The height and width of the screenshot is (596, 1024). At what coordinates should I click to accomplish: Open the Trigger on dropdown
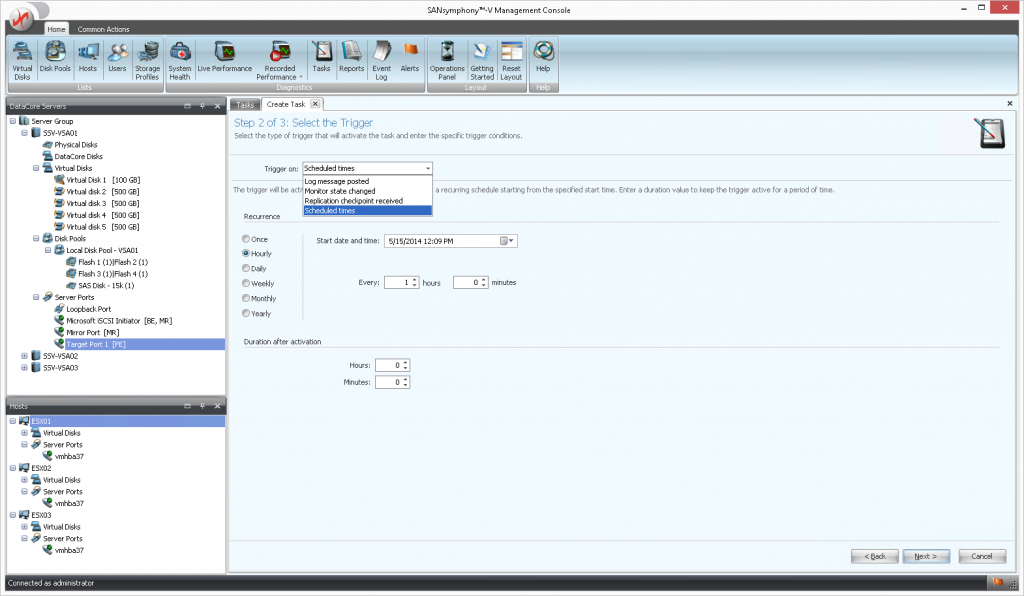point(367,168)
